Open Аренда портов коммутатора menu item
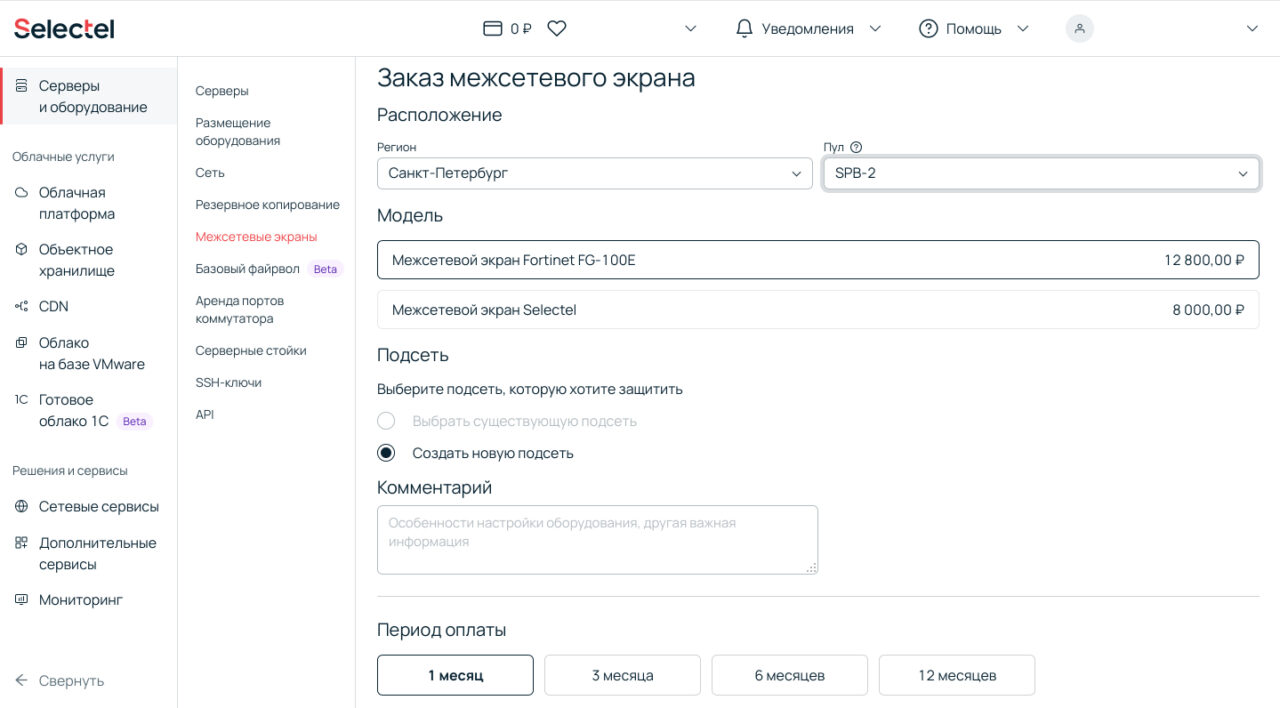This screenshot has height=708, width=1280. (240, 310)
